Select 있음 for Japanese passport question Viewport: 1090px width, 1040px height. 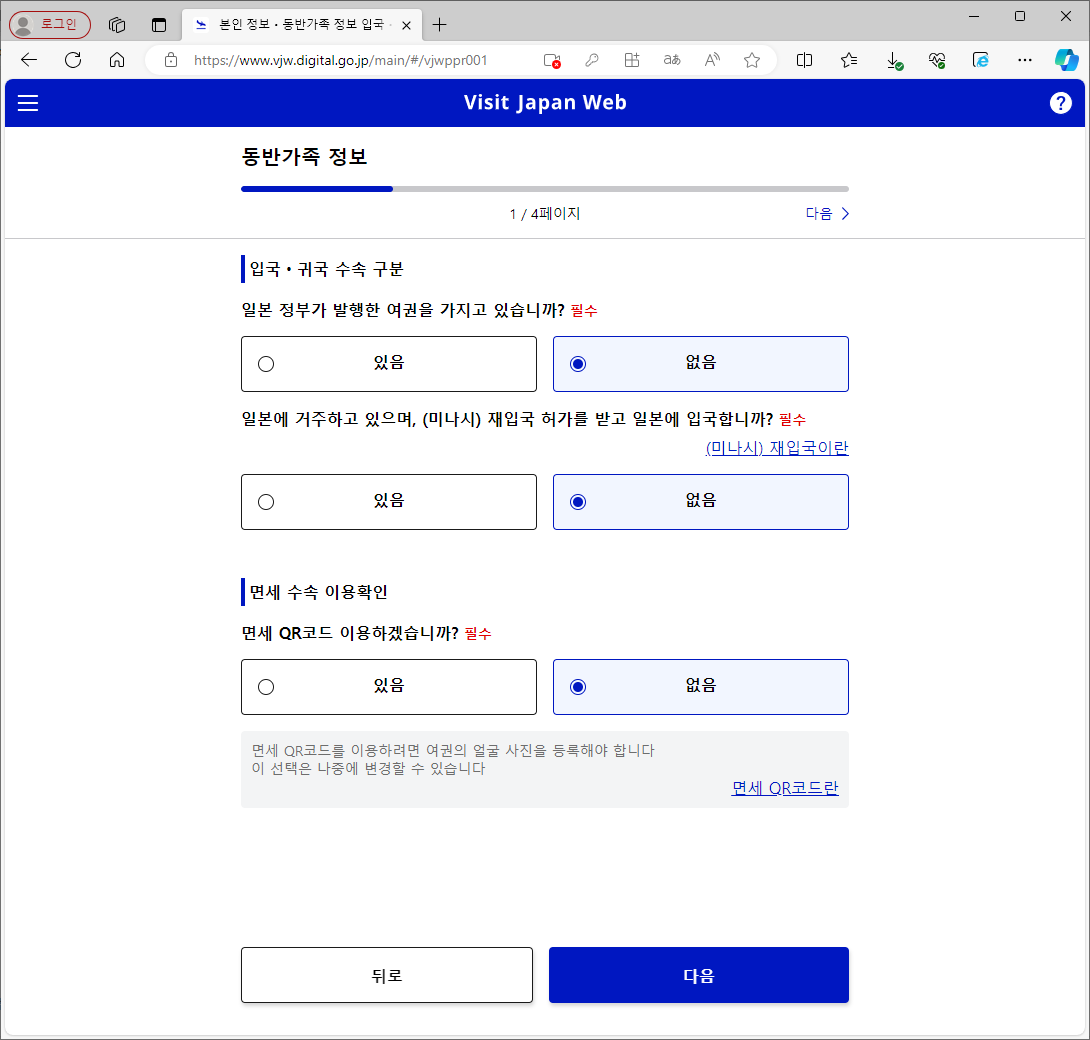coord(389,364)
